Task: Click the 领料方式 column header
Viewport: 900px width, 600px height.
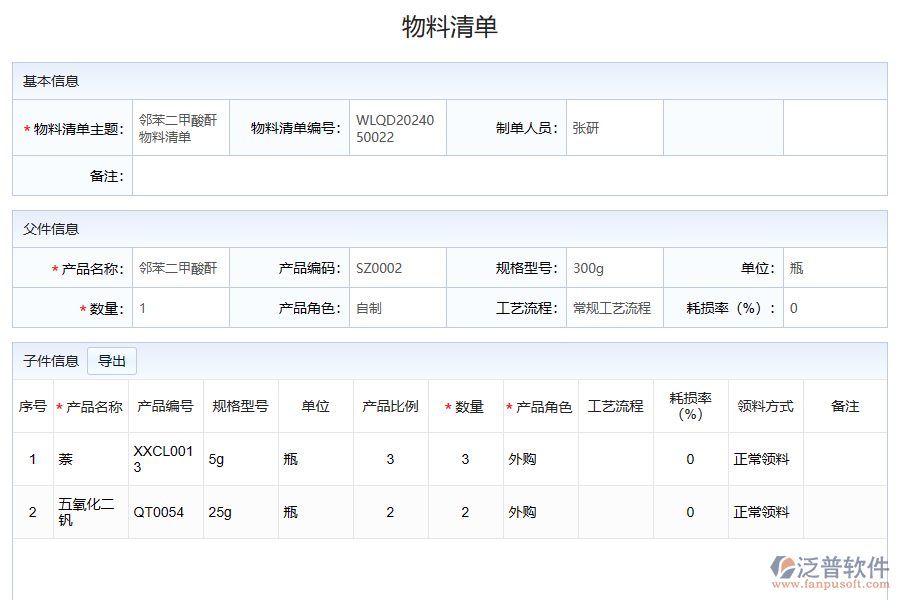Action: tap(765, 407)
